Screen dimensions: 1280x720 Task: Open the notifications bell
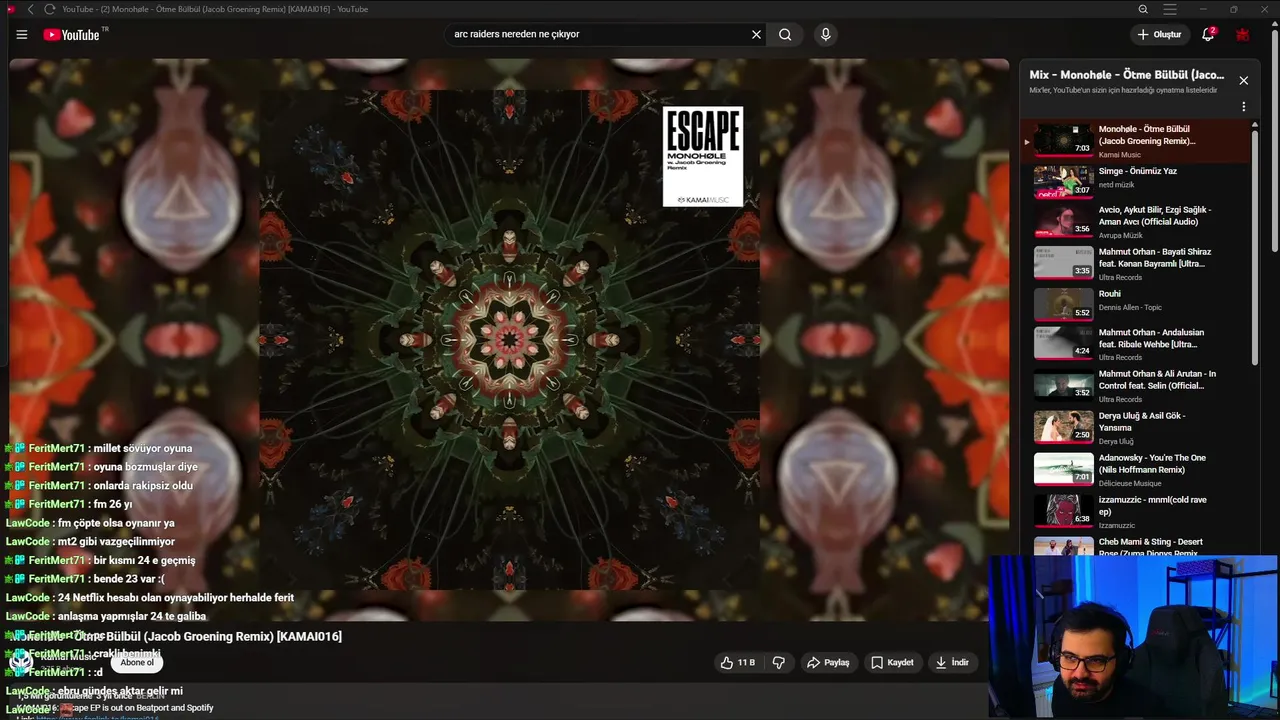[1208, 34]
